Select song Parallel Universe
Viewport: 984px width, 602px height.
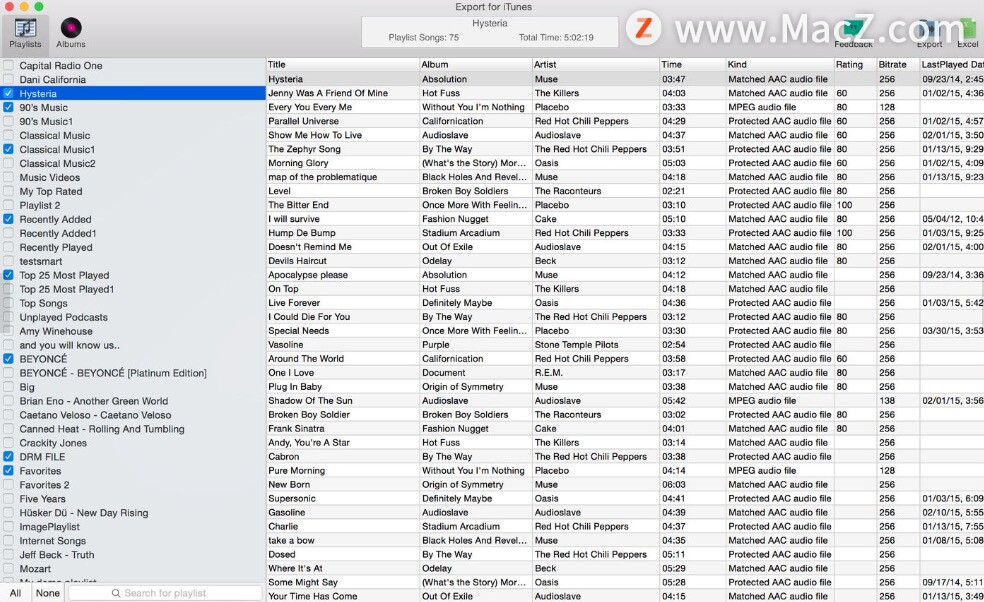click(x=303, y=121)
